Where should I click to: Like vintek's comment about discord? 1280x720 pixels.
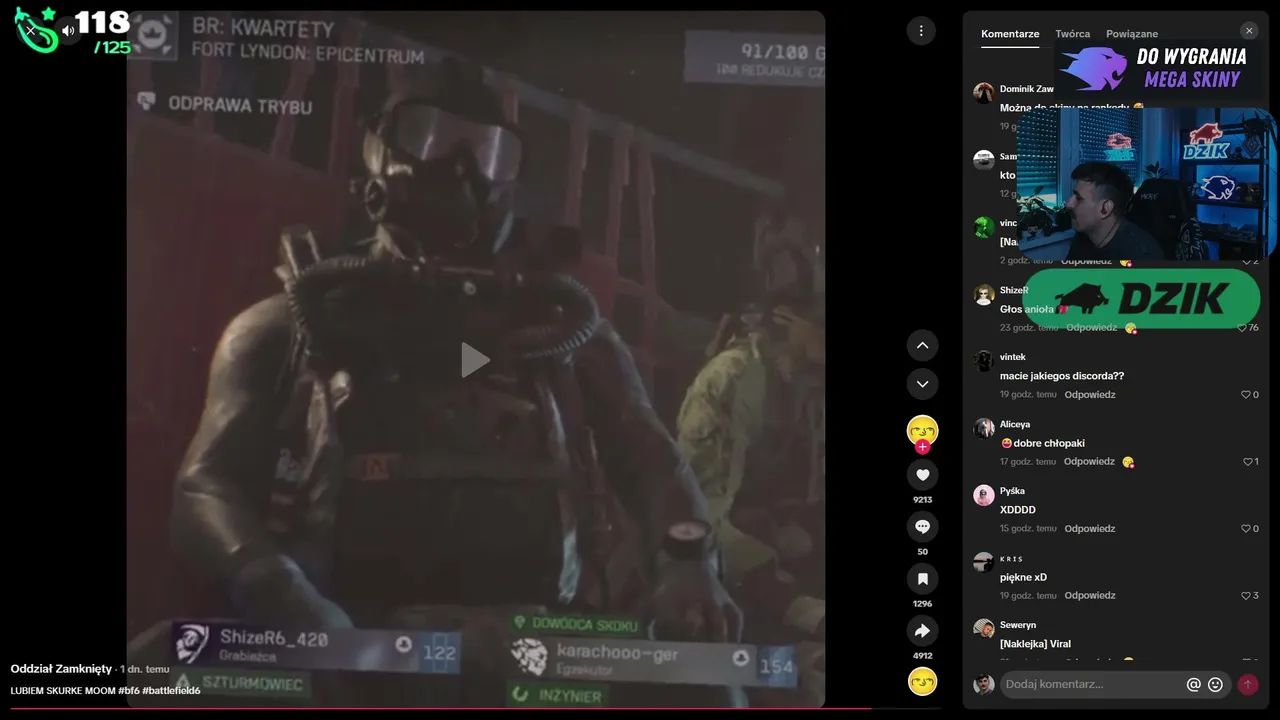click(x=1245, y=395)
